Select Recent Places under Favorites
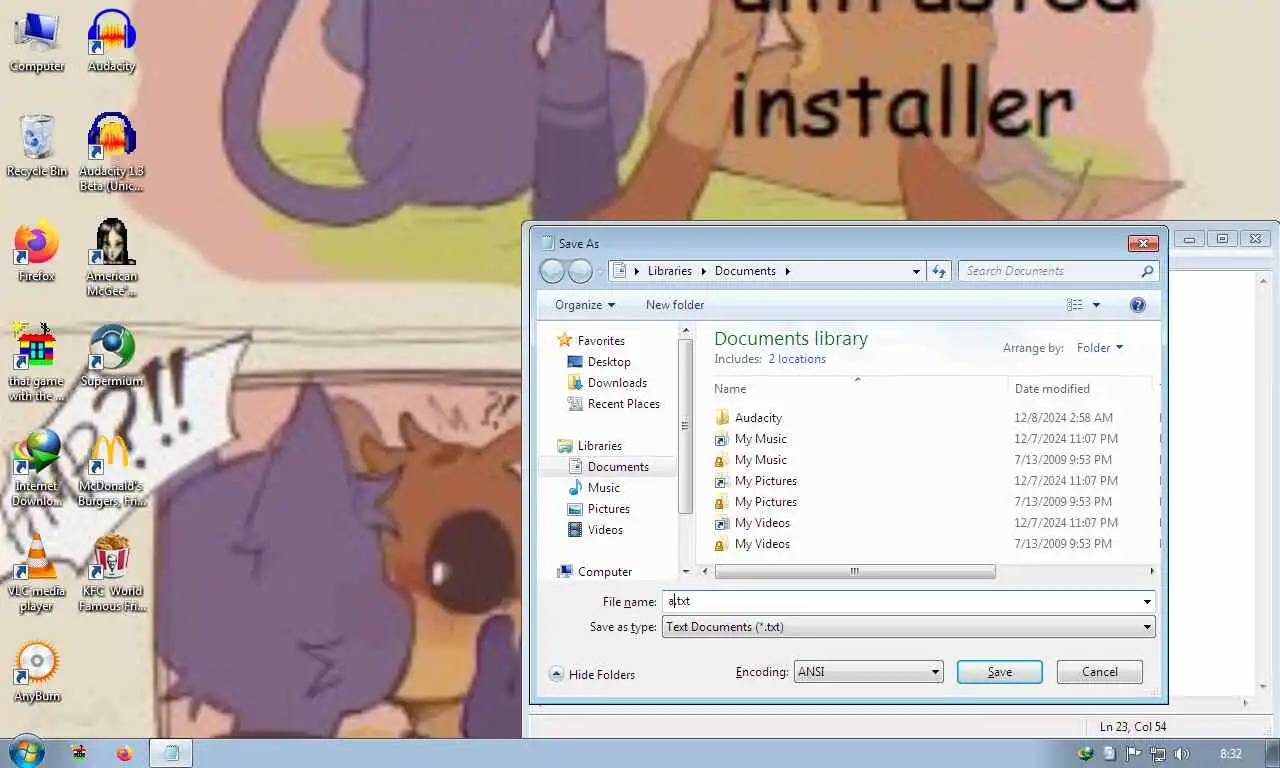 coord(624,404)
